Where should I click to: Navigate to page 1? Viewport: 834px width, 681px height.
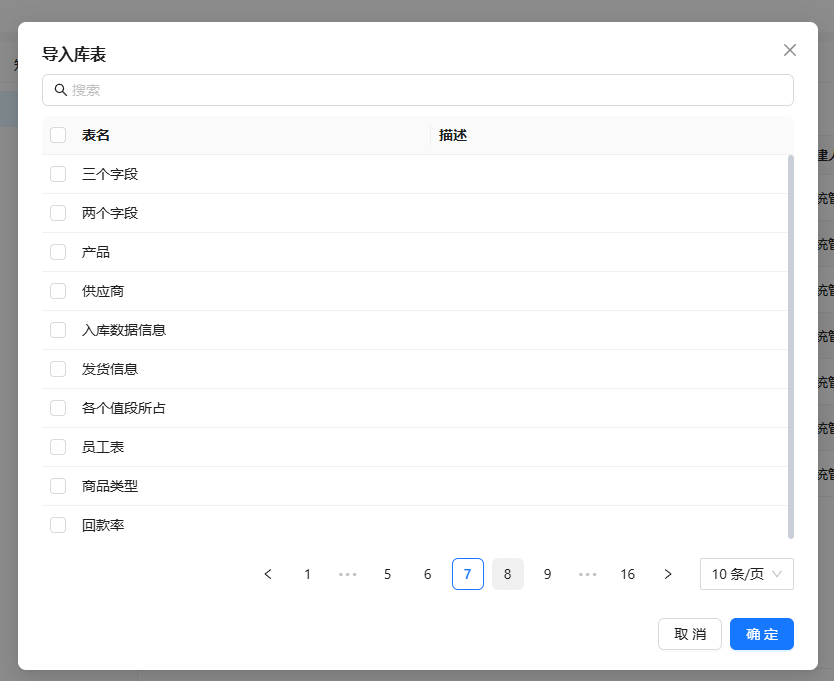tap(308, 574)
